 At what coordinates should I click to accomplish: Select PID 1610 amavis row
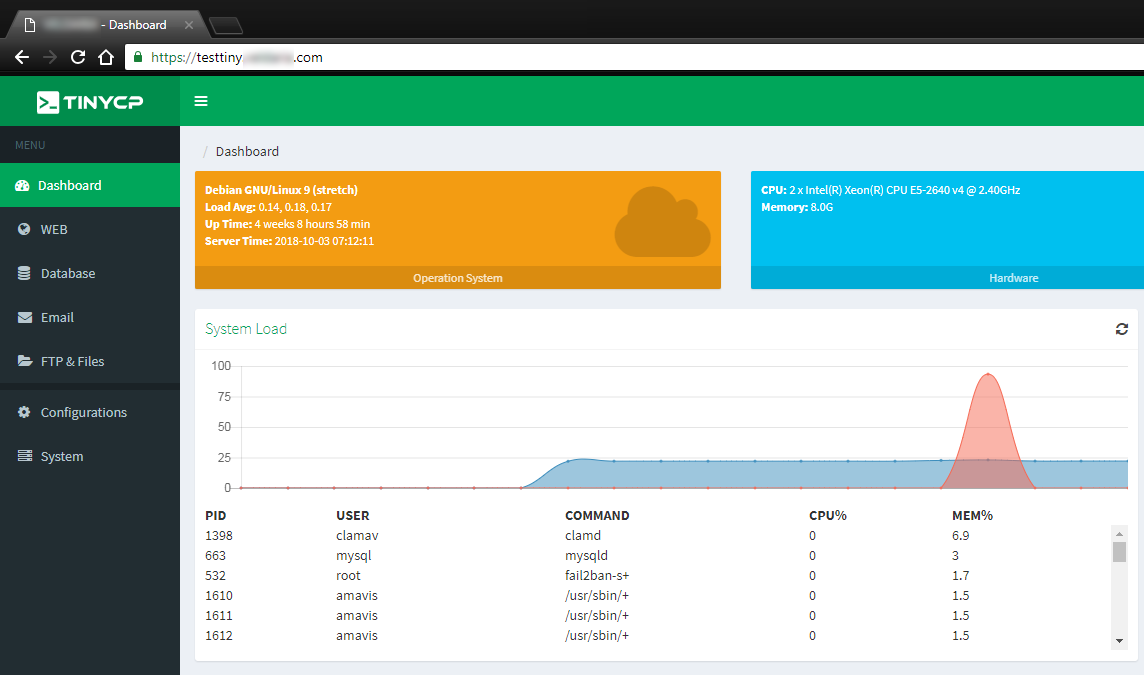coord(657,595)
